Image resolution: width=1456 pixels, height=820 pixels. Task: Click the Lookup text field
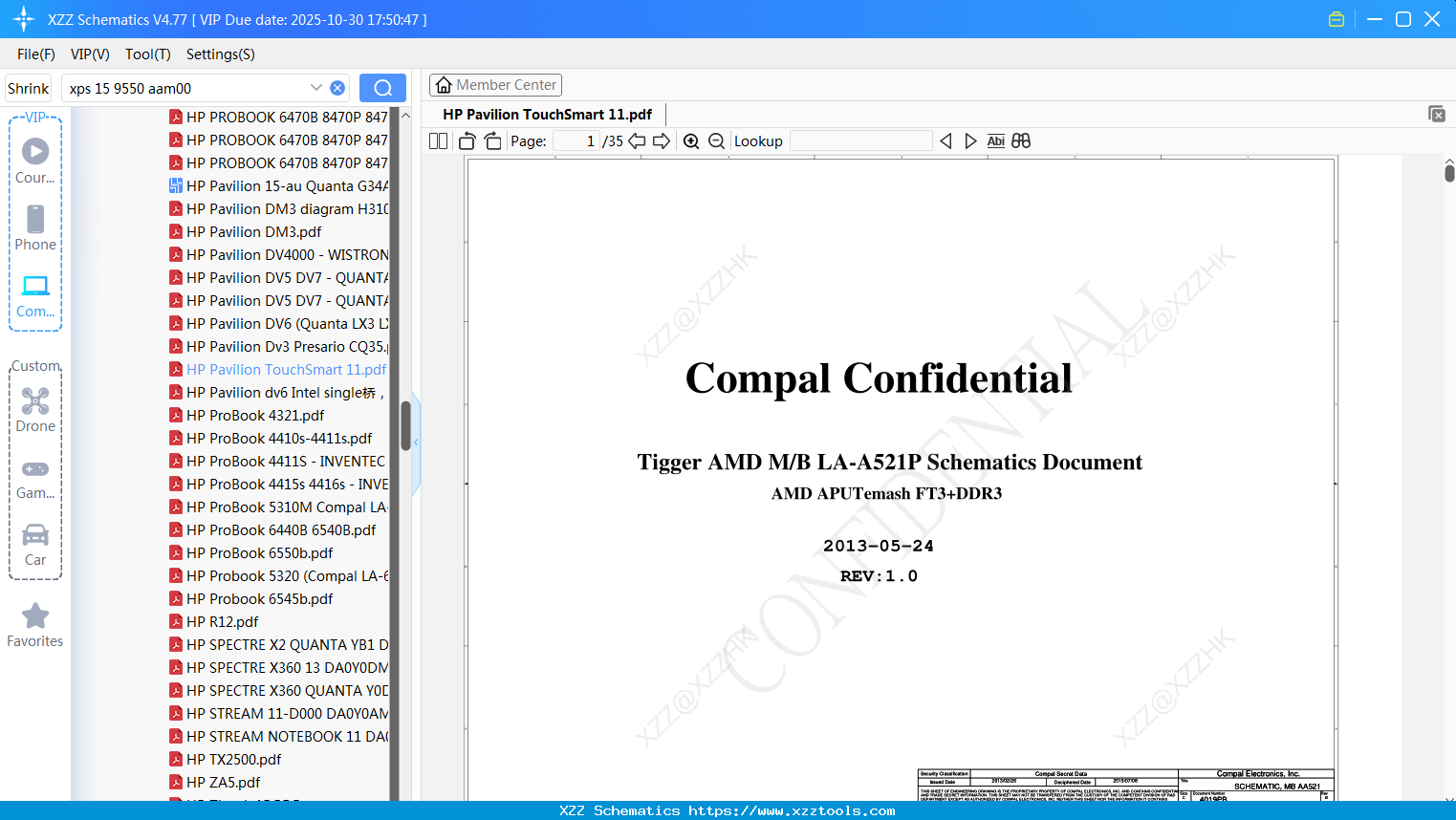[x=860, y=141]
